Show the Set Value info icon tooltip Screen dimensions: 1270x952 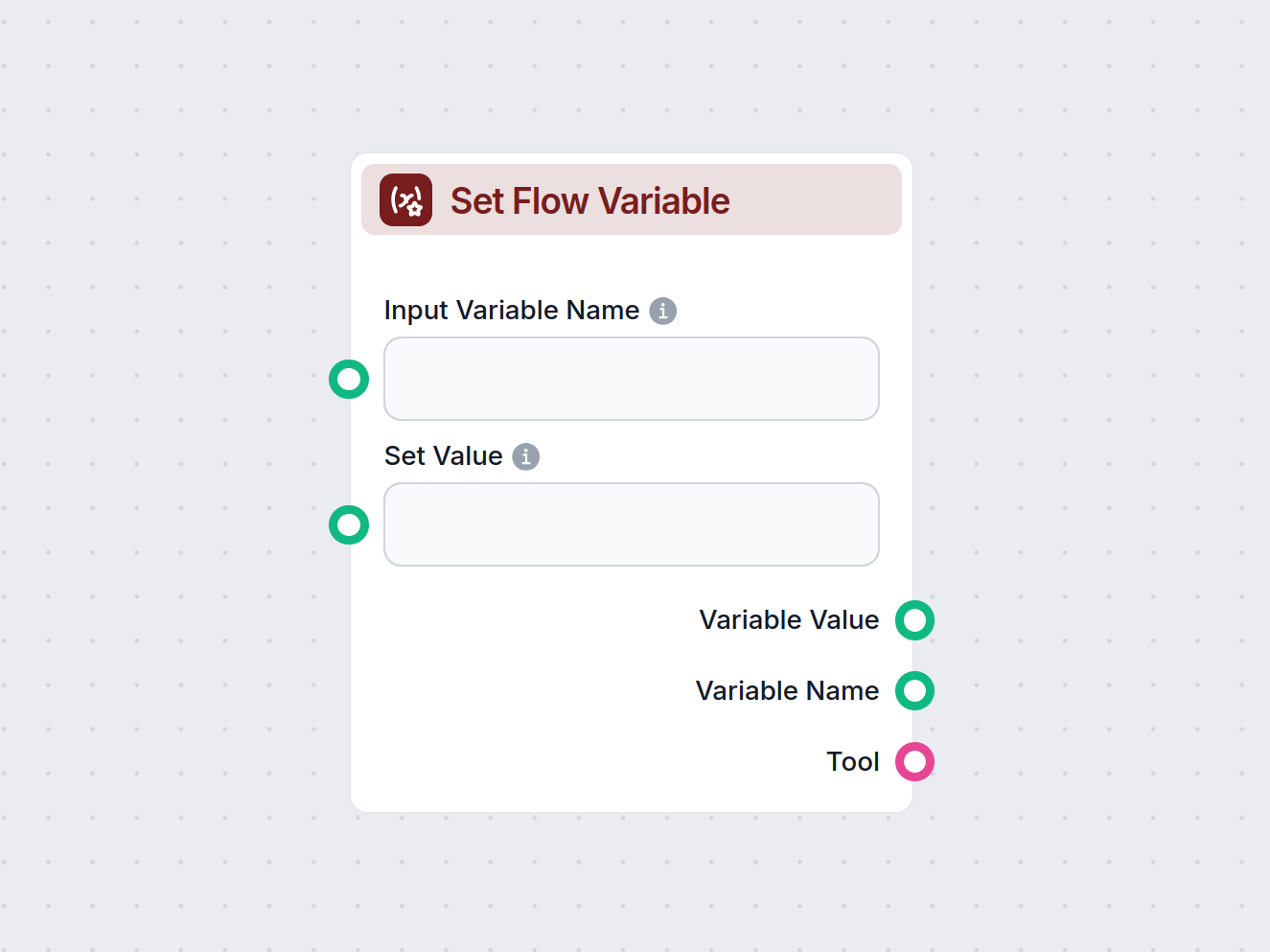(x=525, y=456)
